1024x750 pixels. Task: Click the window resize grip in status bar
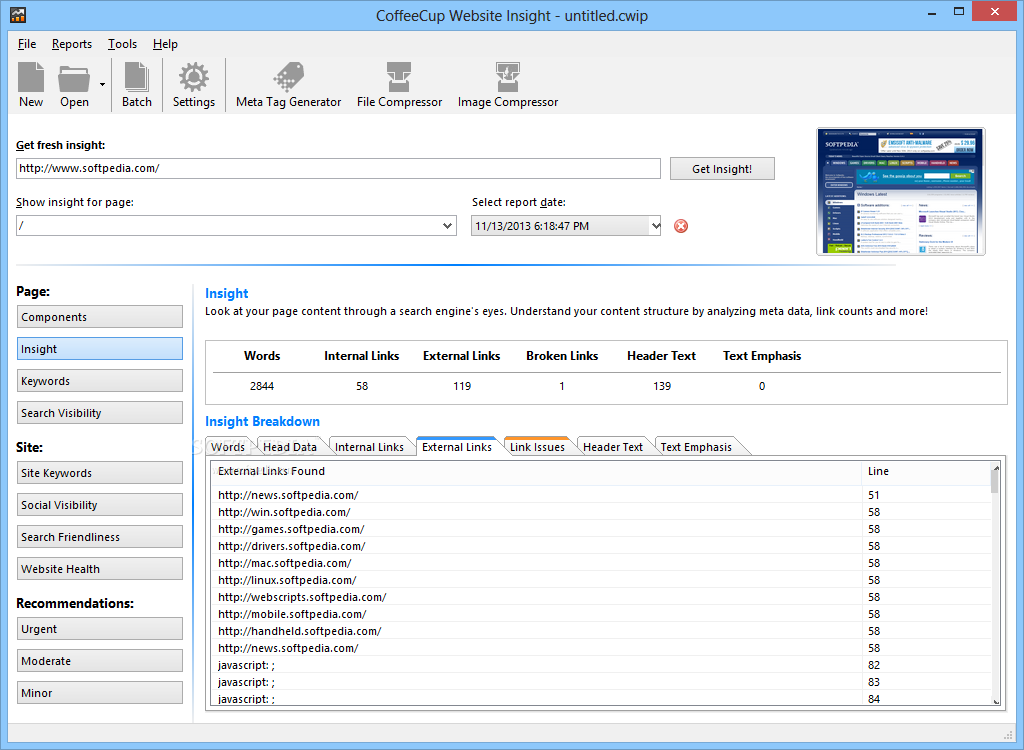[1008, 734]
